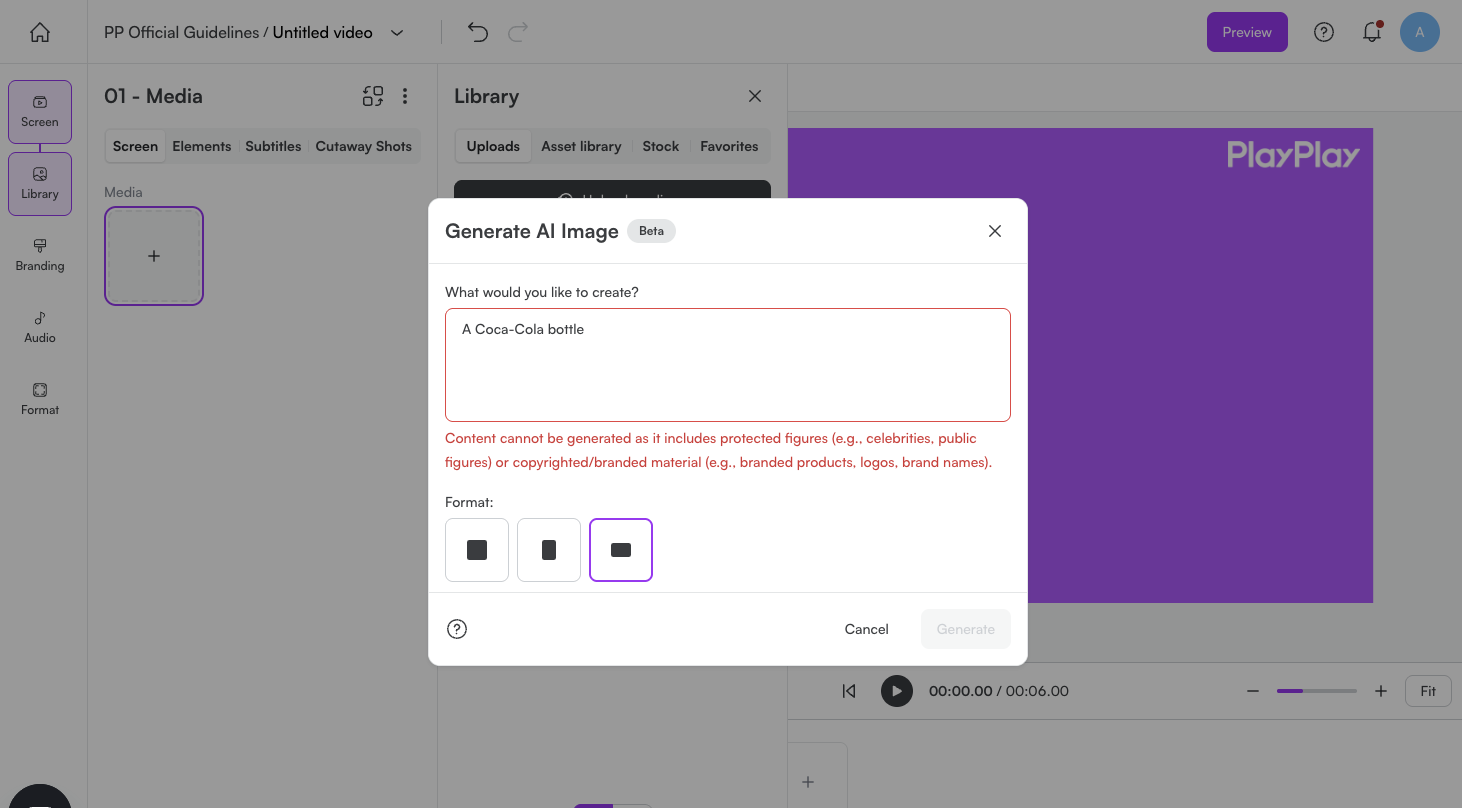The image size is (1462, 808).
Task: Redo the last action
Action: 518,32
